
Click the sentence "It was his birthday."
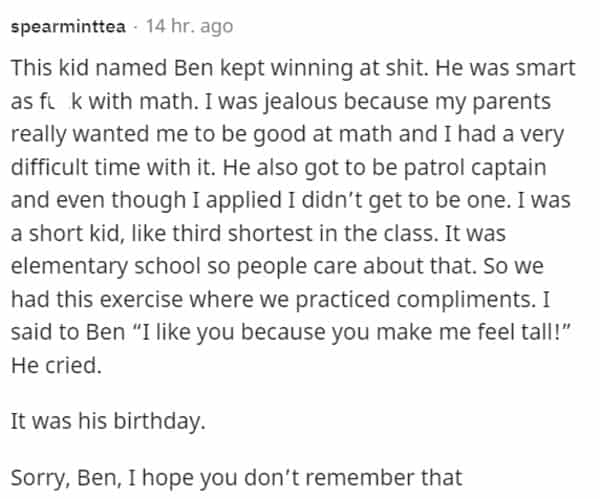(109, 421)
